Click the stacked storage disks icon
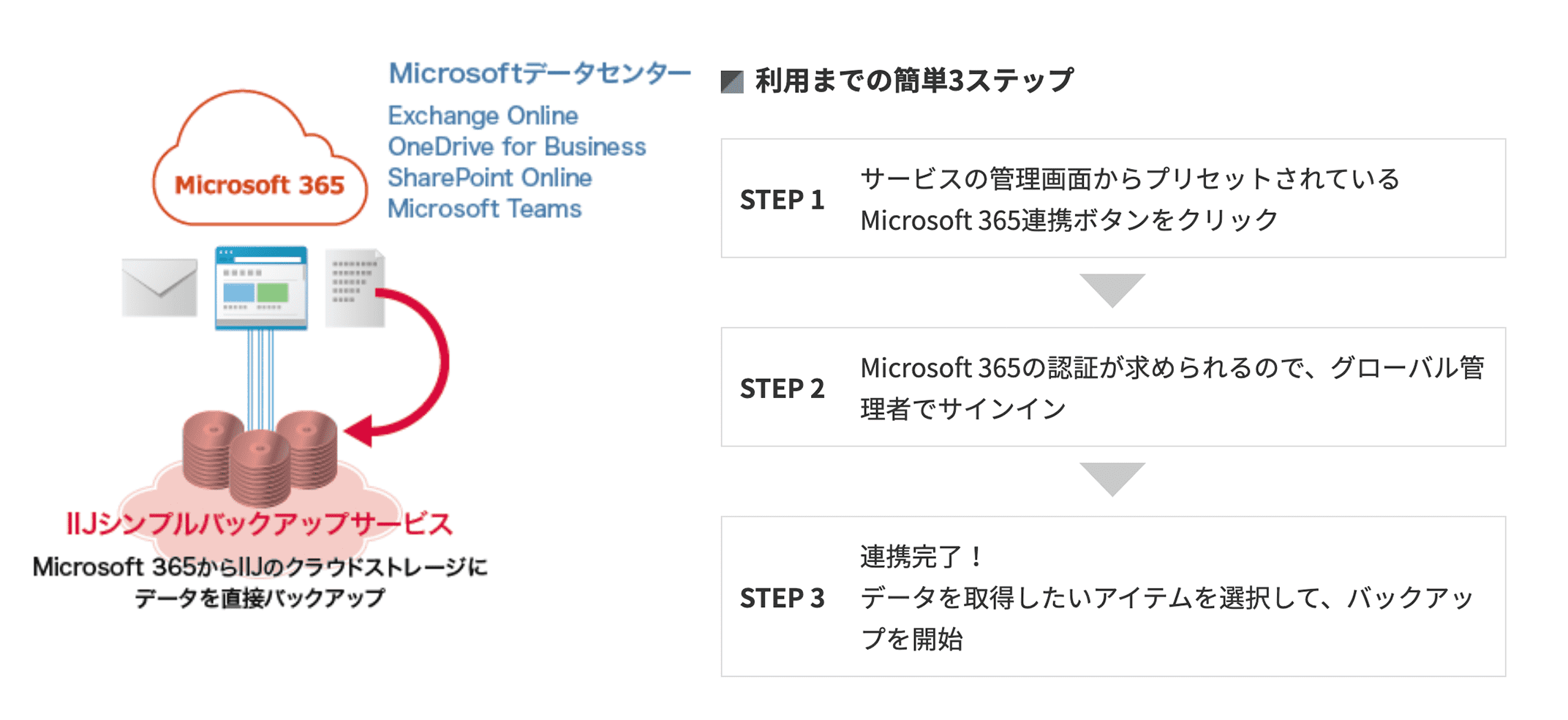 (x=260, y=457)
